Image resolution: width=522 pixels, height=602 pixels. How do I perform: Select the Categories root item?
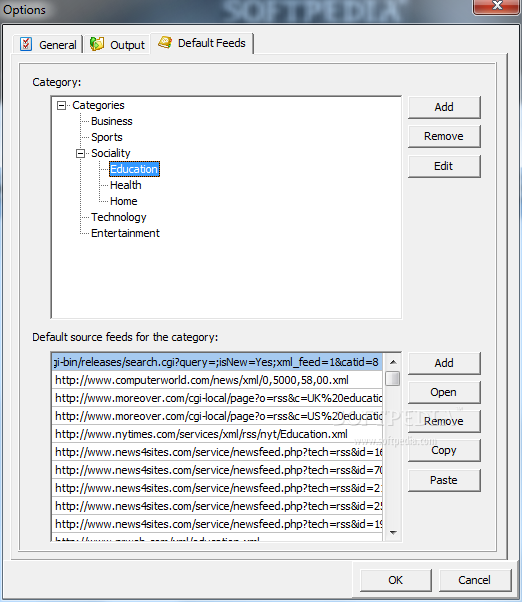click(98, 105)
